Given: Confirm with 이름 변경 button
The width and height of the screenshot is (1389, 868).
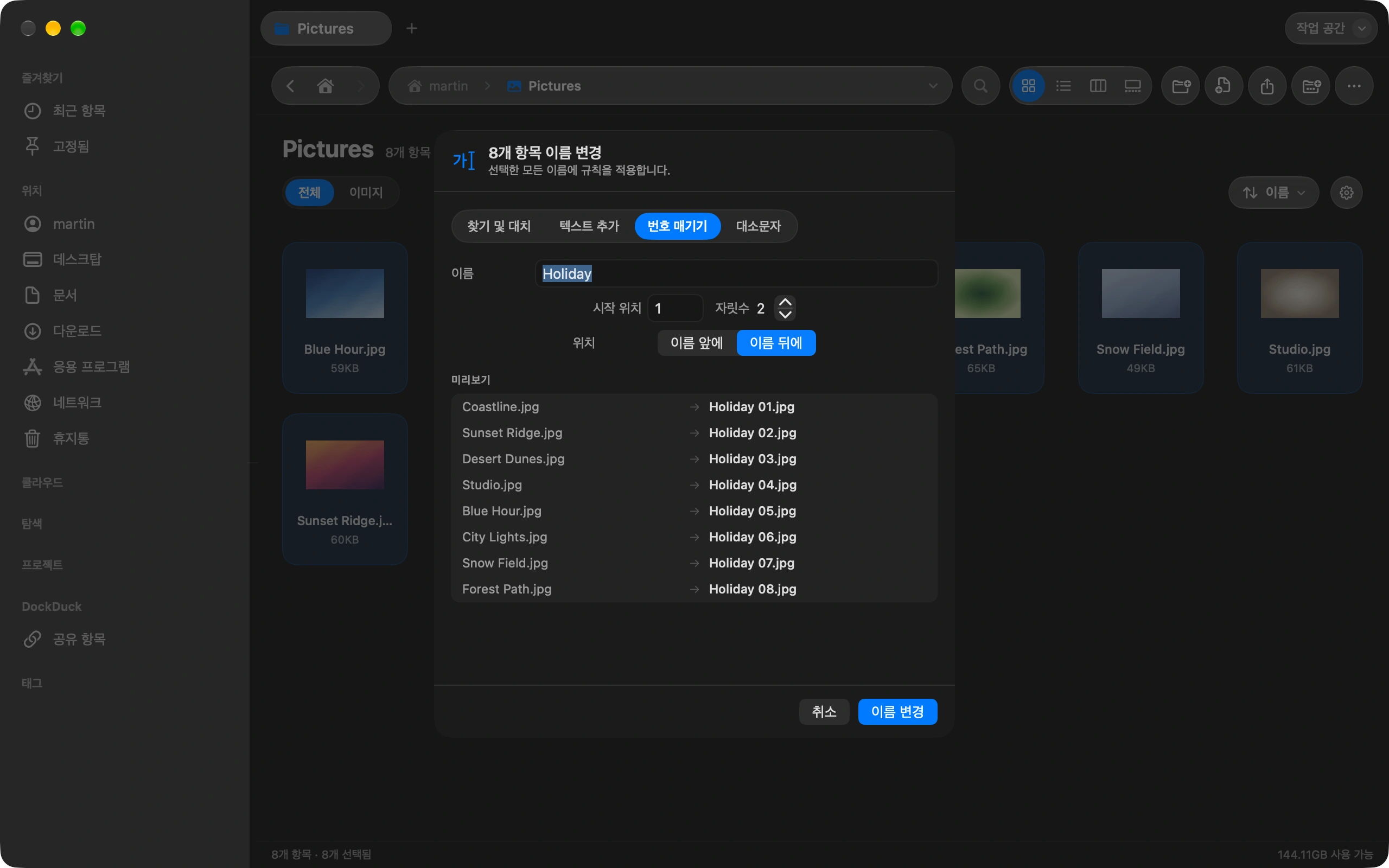Looking at the screenshot, I should pos(897,712).
